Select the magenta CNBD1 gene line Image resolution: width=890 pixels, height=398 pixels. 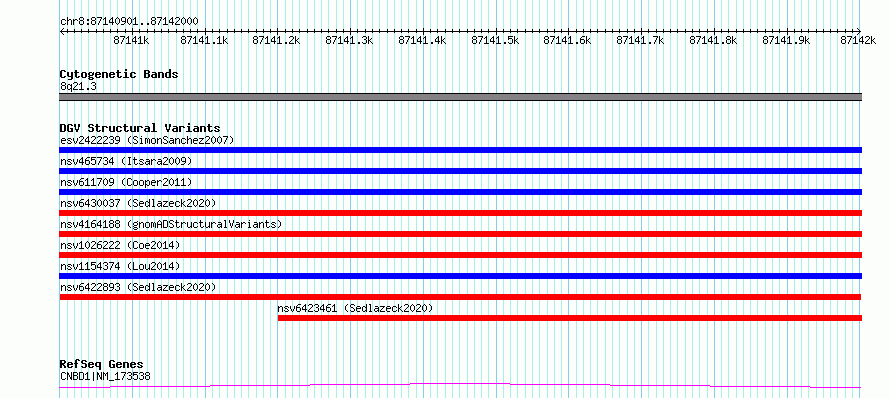460,386
